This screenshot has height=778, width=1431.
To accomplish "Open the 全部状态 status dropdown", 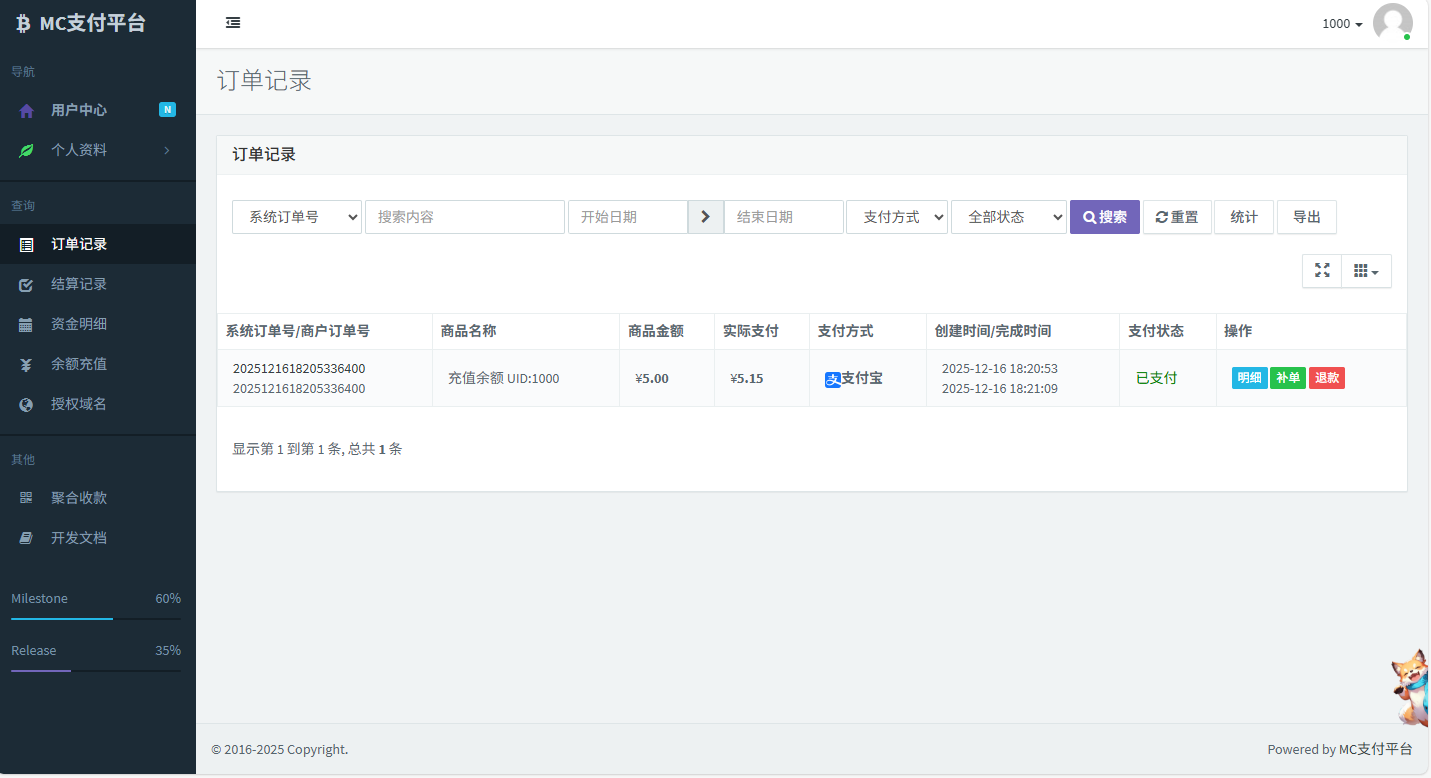I will (1008, 217).
